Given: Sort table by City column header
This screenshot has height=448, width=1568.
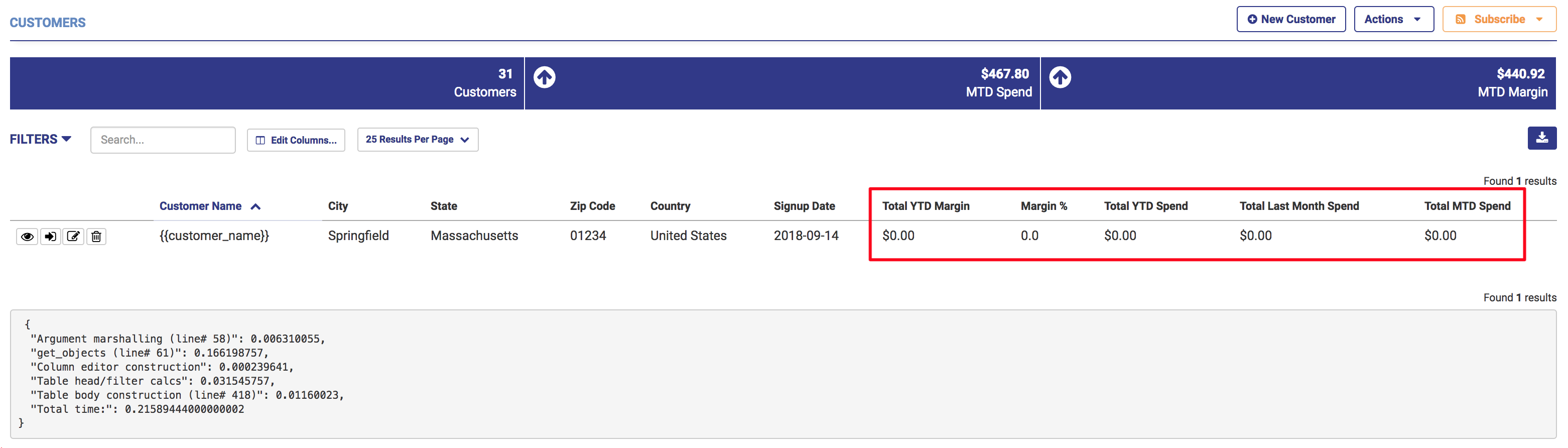Looking at the screenshot, I should (338, 206).
